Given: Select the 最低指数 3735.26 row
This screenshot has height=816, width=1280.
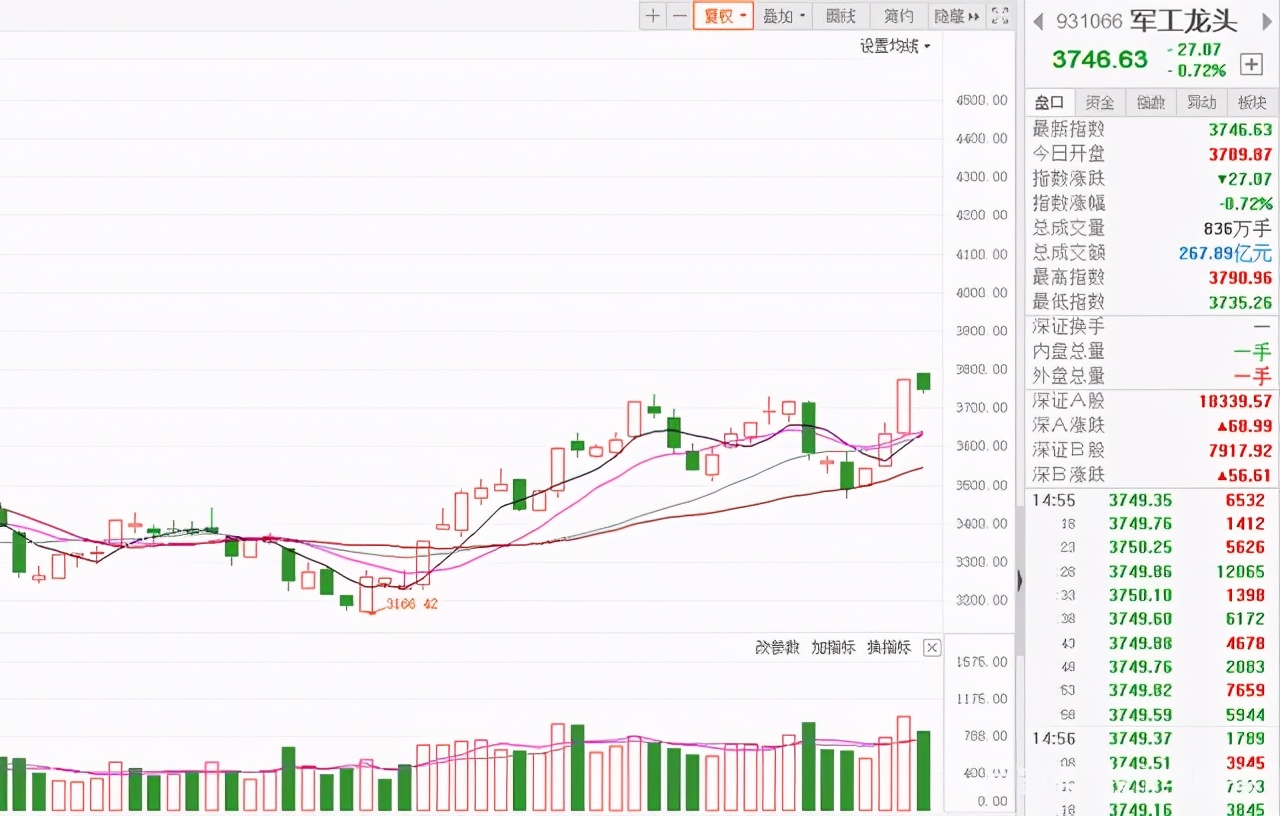Looking at the screenshot, I should click(x=1152, y=302).
